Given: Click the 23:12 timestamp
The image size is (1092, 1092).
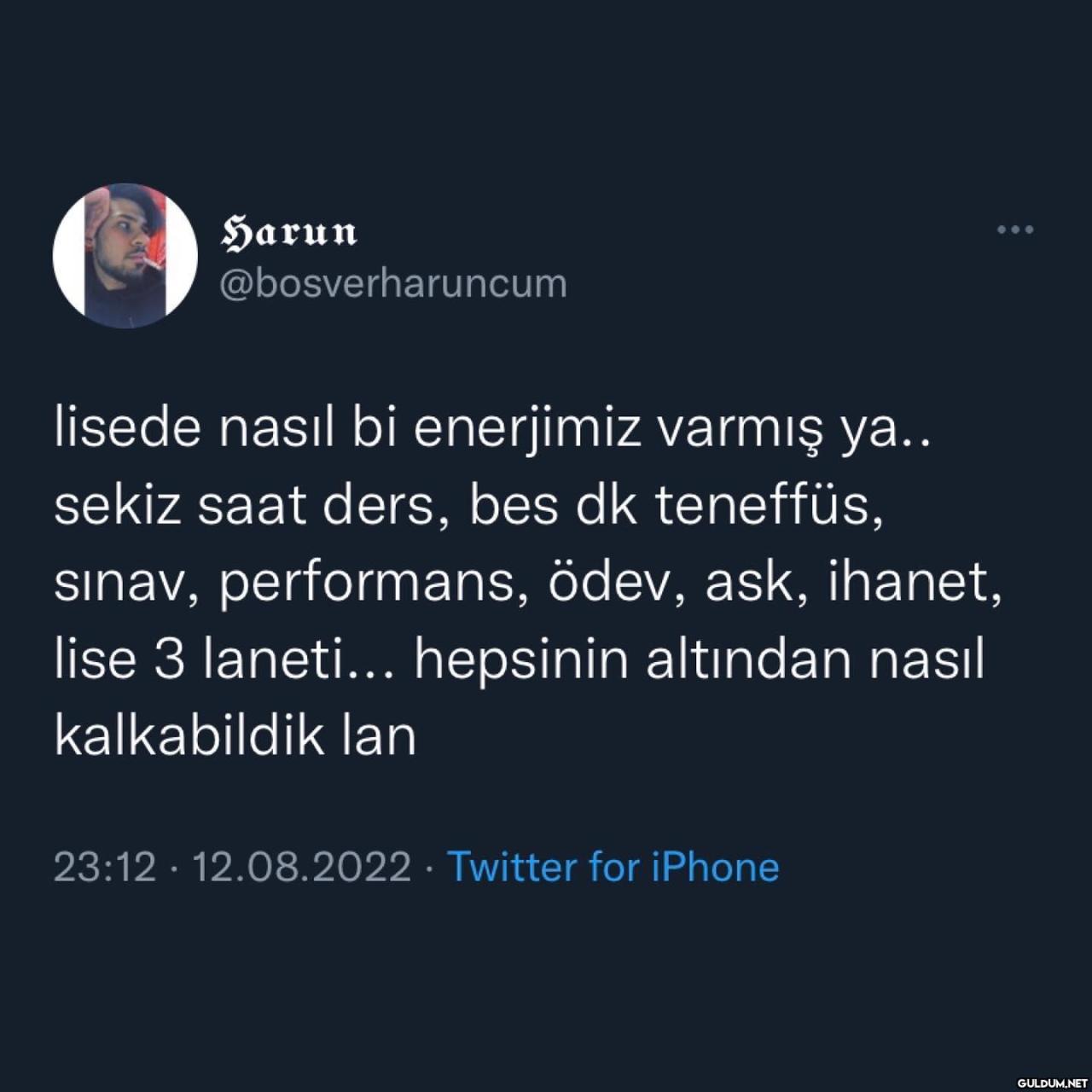Looking at the screenshot, I should [105, 867].
